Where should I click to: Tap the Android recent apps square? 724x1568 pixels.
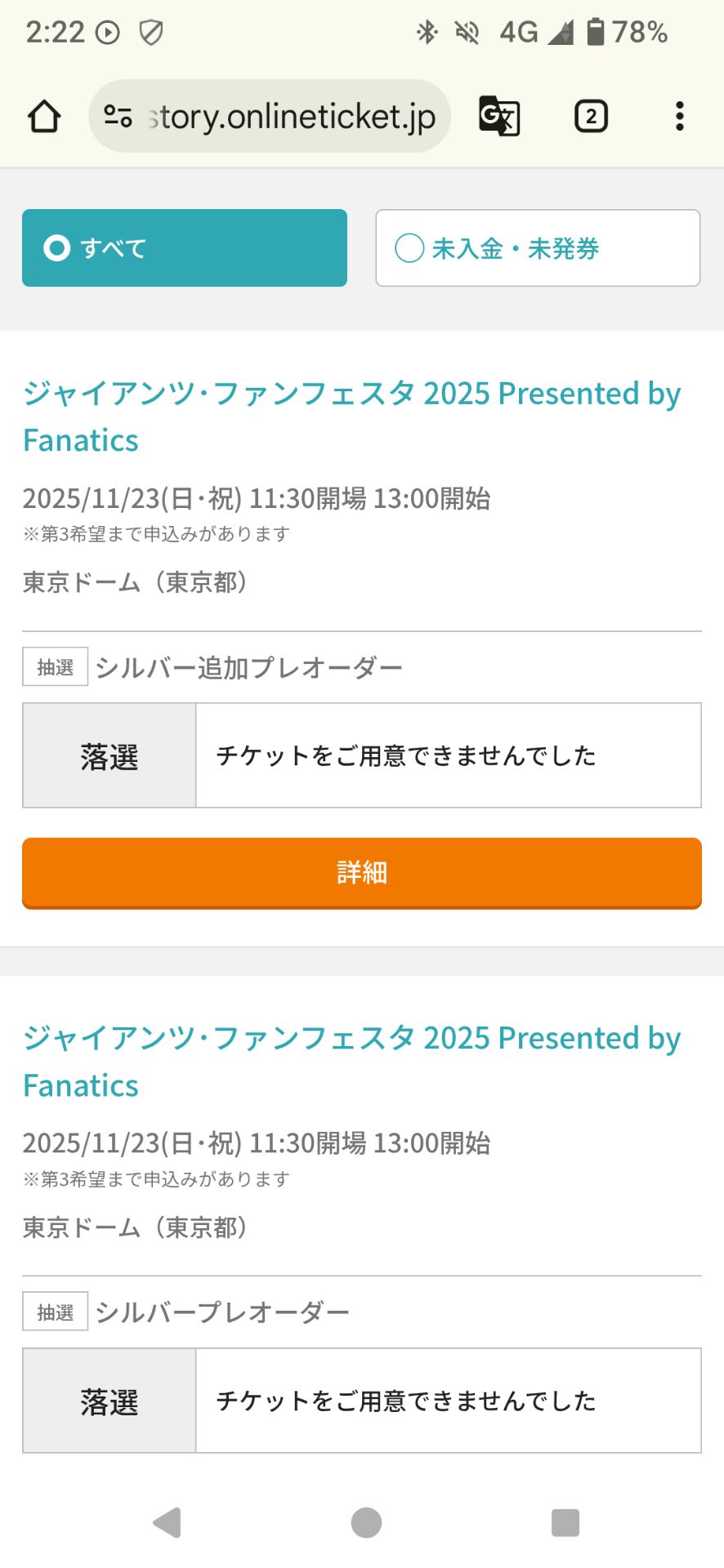pyautogui.click(x=565, y=1522)
